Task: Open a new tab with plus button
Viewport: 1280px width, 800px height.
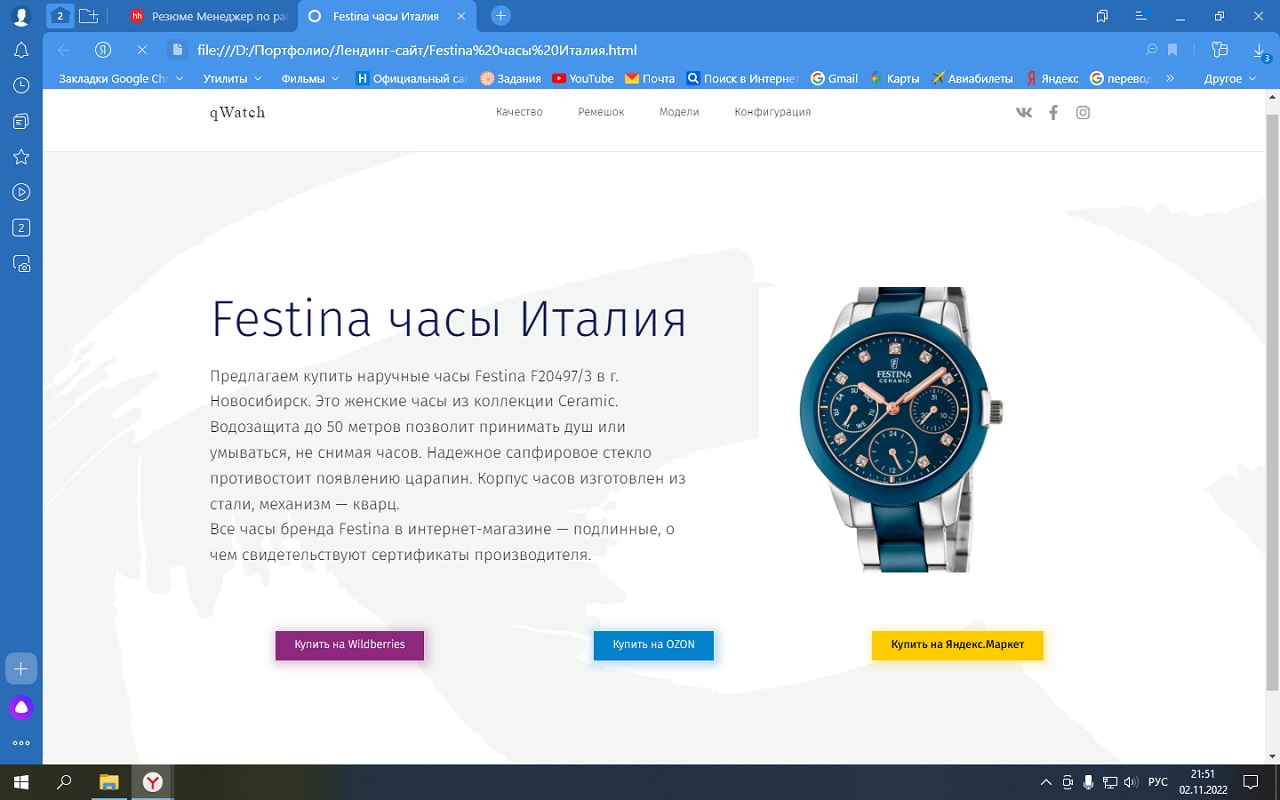Action: click(x=502, y=16)
